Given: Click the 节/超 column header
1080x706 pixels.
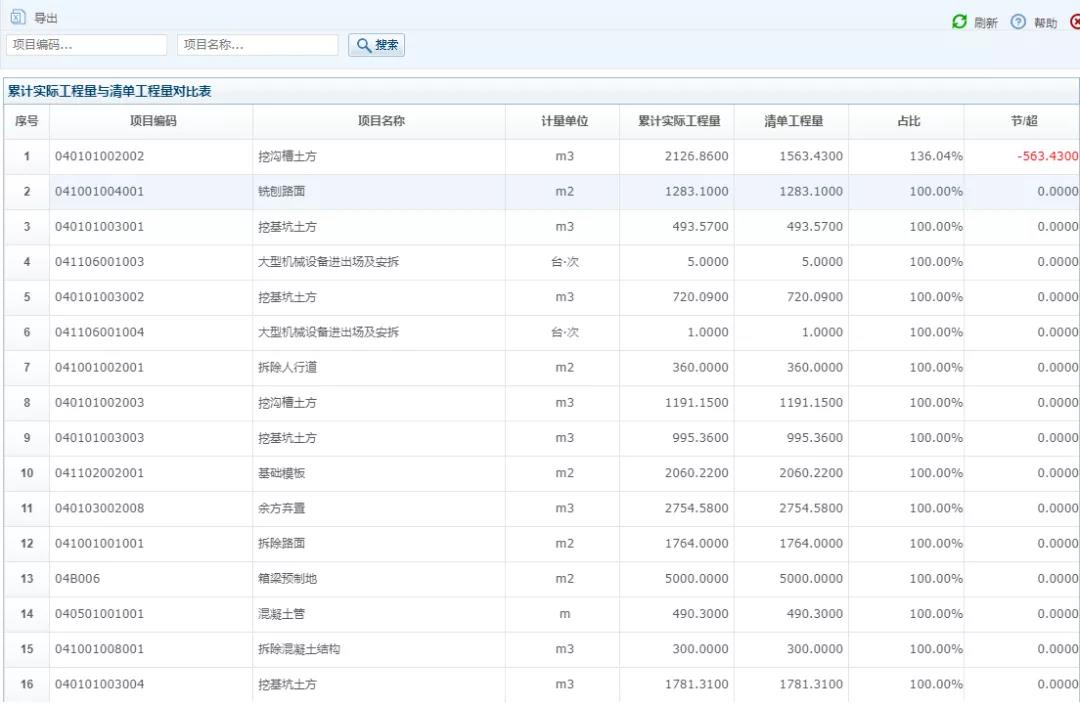Looking at the screenshot, I should [1024, 121].
